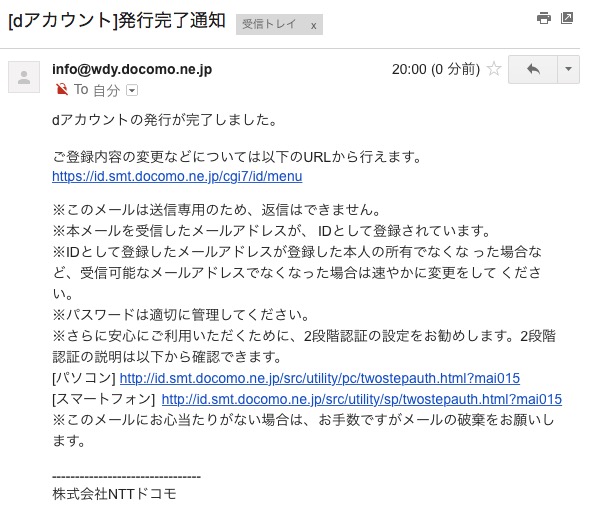
Task: Expand recipient details next to To 自分
Action: click(x=132, y=90)
